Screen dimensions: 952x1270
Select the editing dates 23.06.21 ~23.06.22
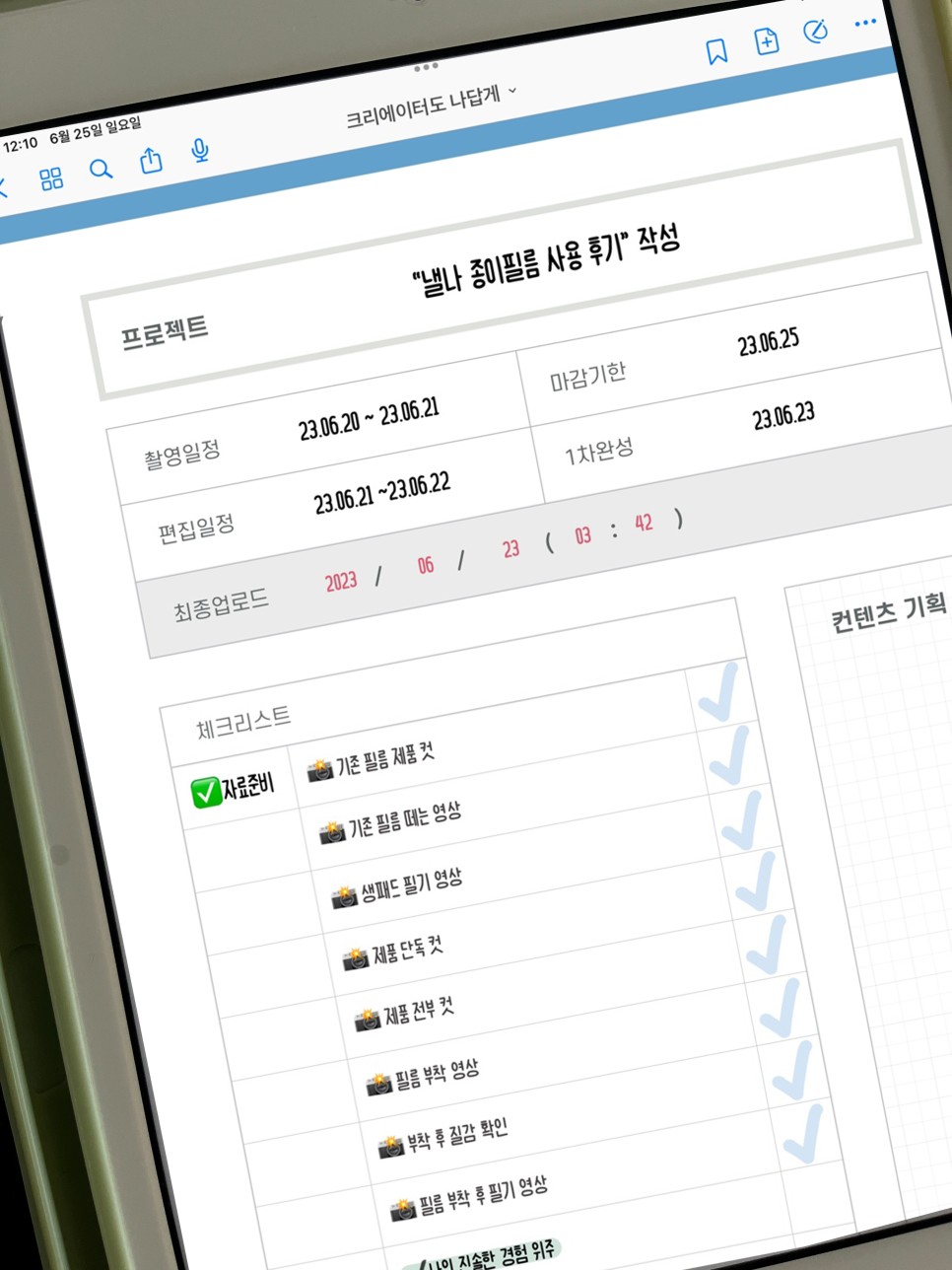(382, 493)
